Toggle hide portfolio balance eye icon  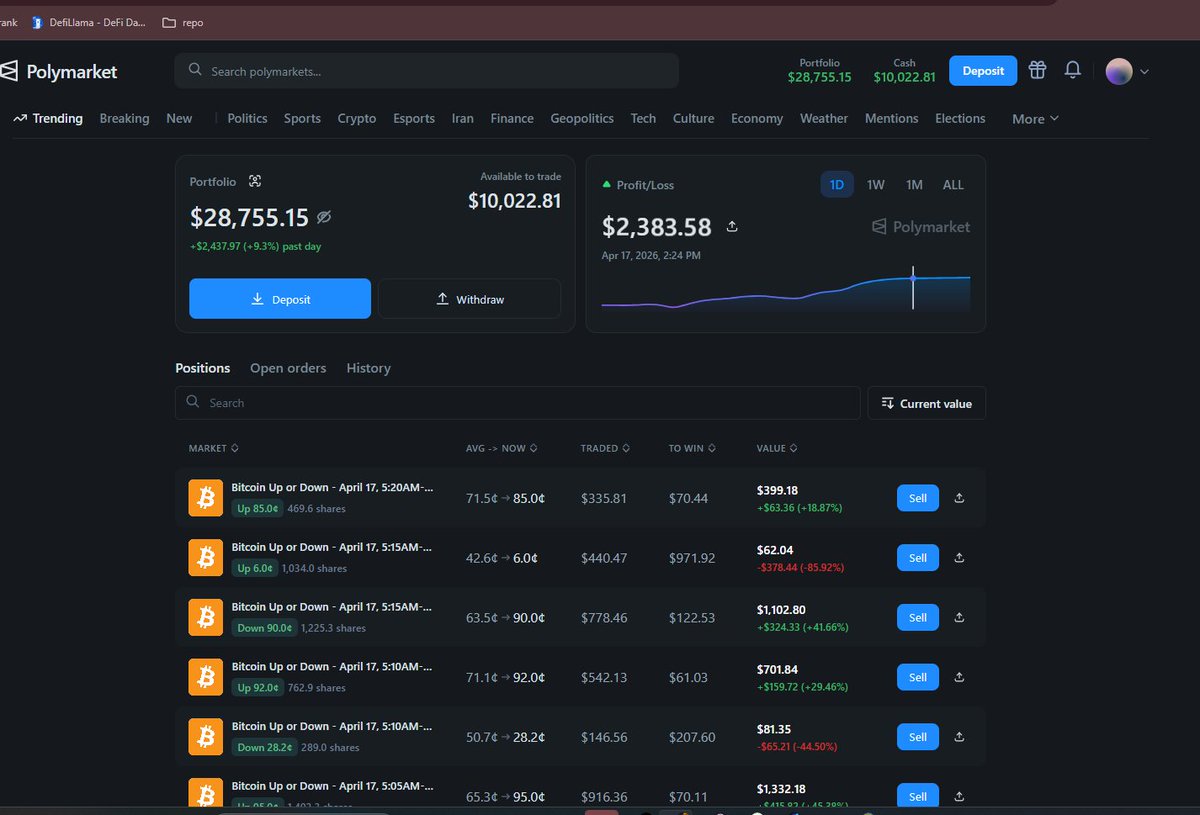pyautogui.click(x=324, y=217)
